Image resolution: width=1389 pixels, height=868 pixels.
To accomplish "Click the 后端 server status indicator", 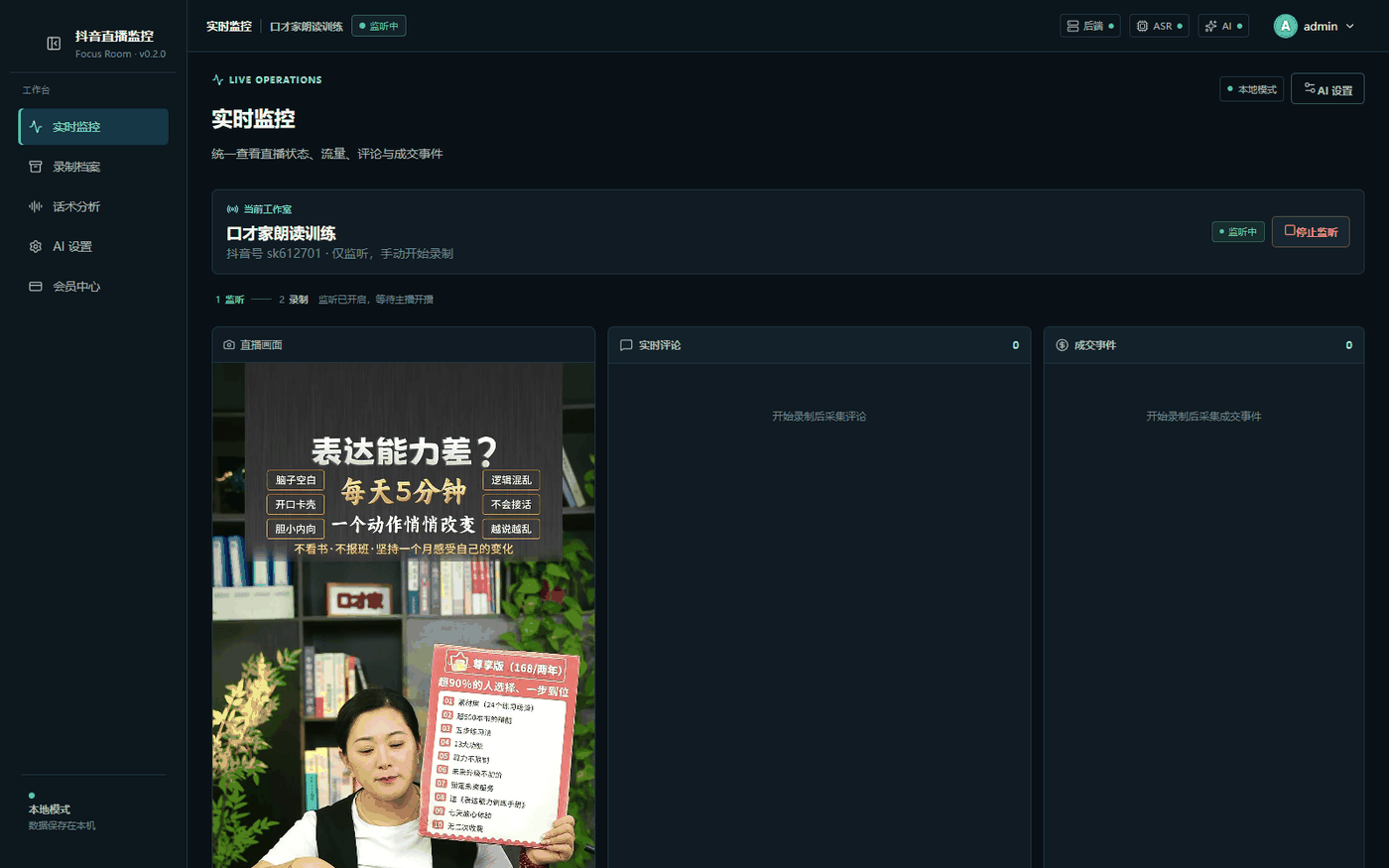I will pyautogui.click(x=1089, y=26).
